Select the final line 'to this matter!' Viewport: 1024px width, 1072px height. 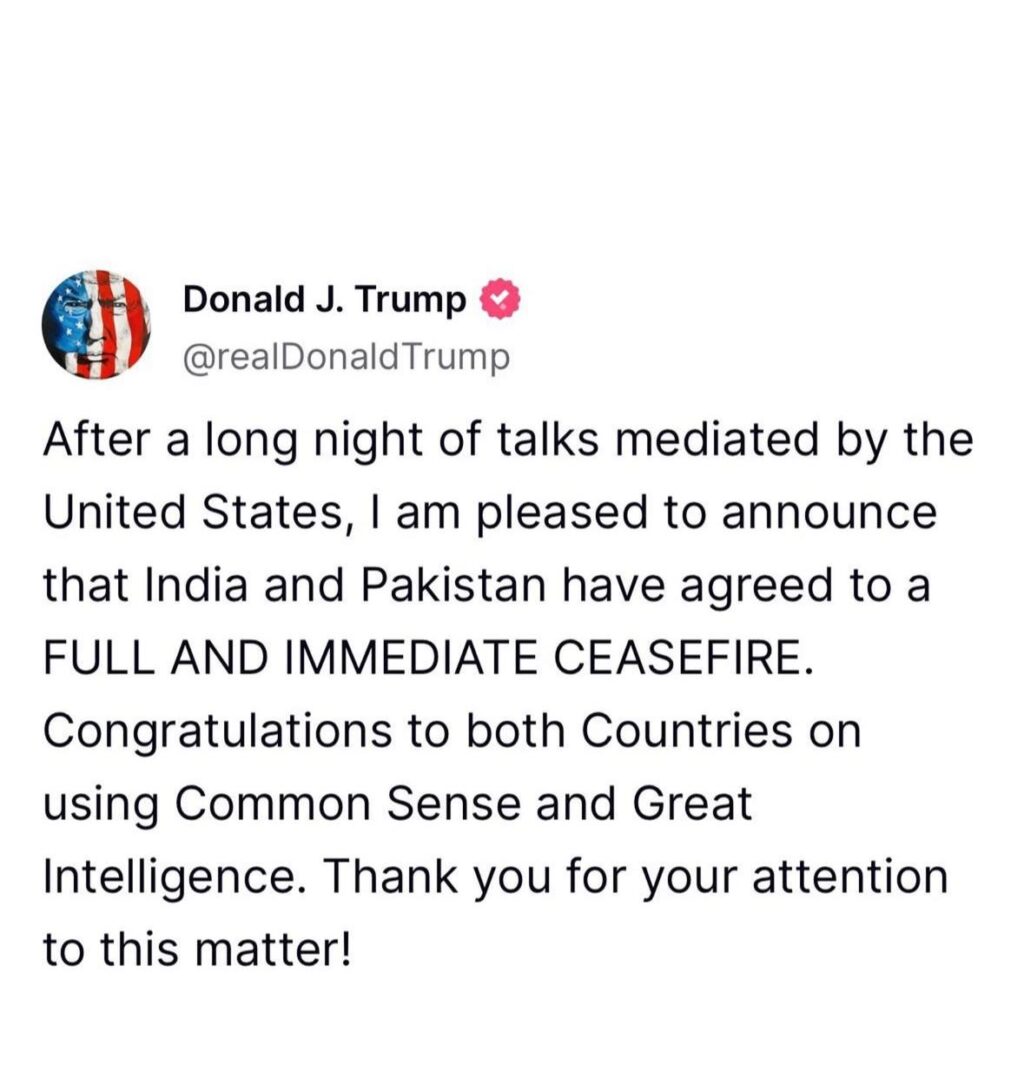(197, 949)
